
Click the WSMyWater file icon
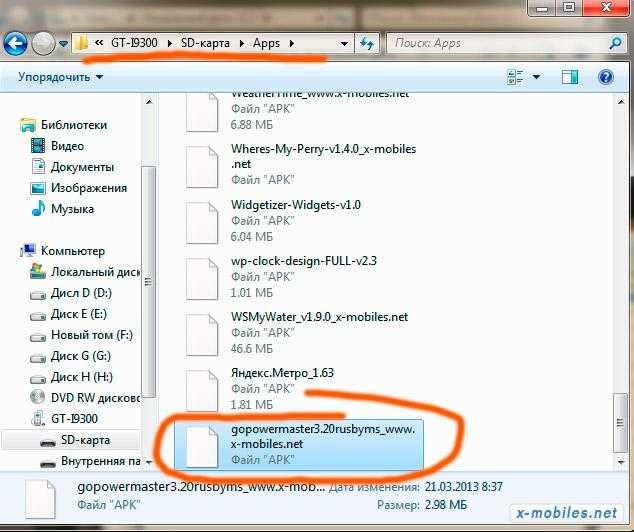tap(202, 335)
